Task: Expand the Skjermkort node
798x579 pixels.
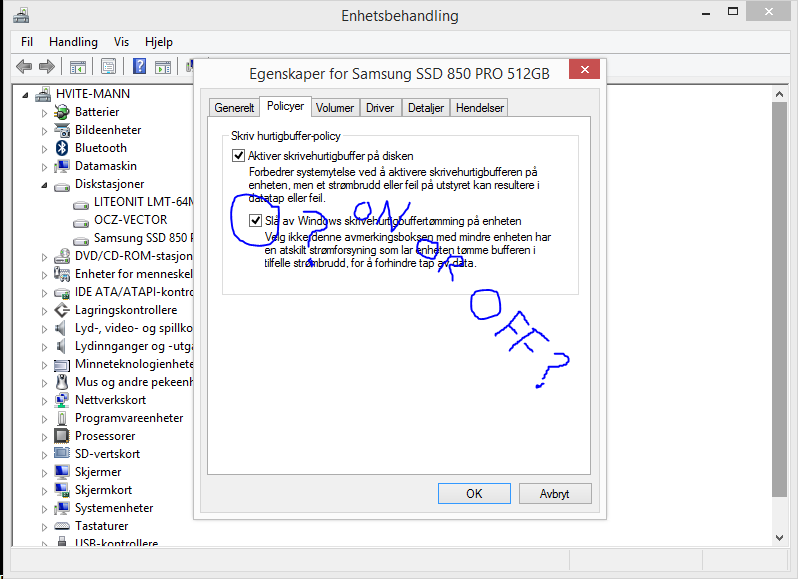Action: 44,491
